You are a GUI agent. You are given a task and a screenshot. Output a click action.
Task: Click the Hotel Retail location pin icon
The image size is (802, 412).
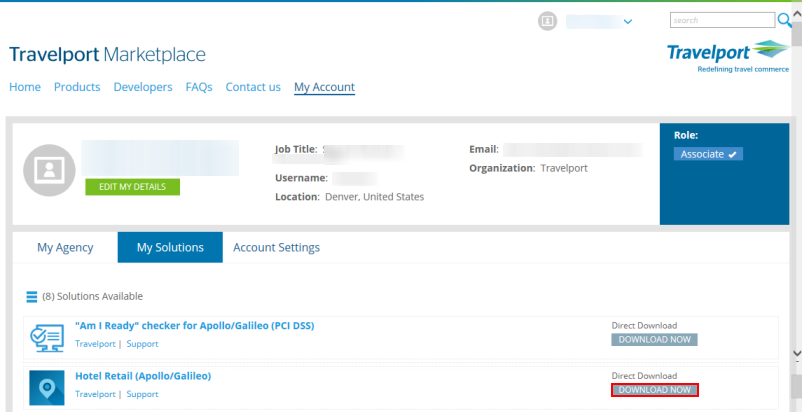47,387
